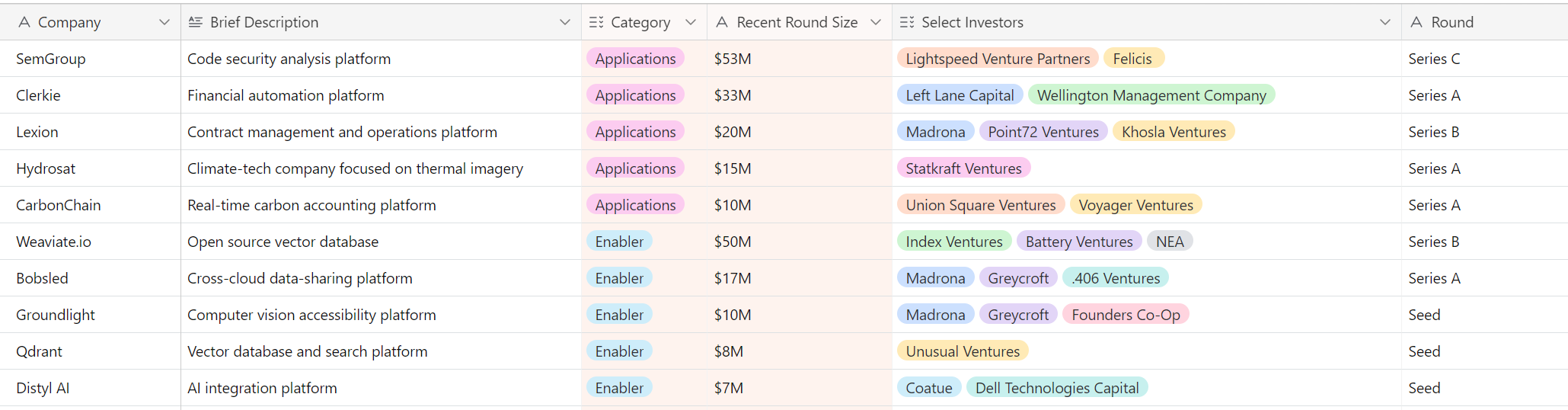Click 'Financial automation platform' description
Image resolution: width=1568 pixels, height=410 pixels.
(x=286, y=95)
